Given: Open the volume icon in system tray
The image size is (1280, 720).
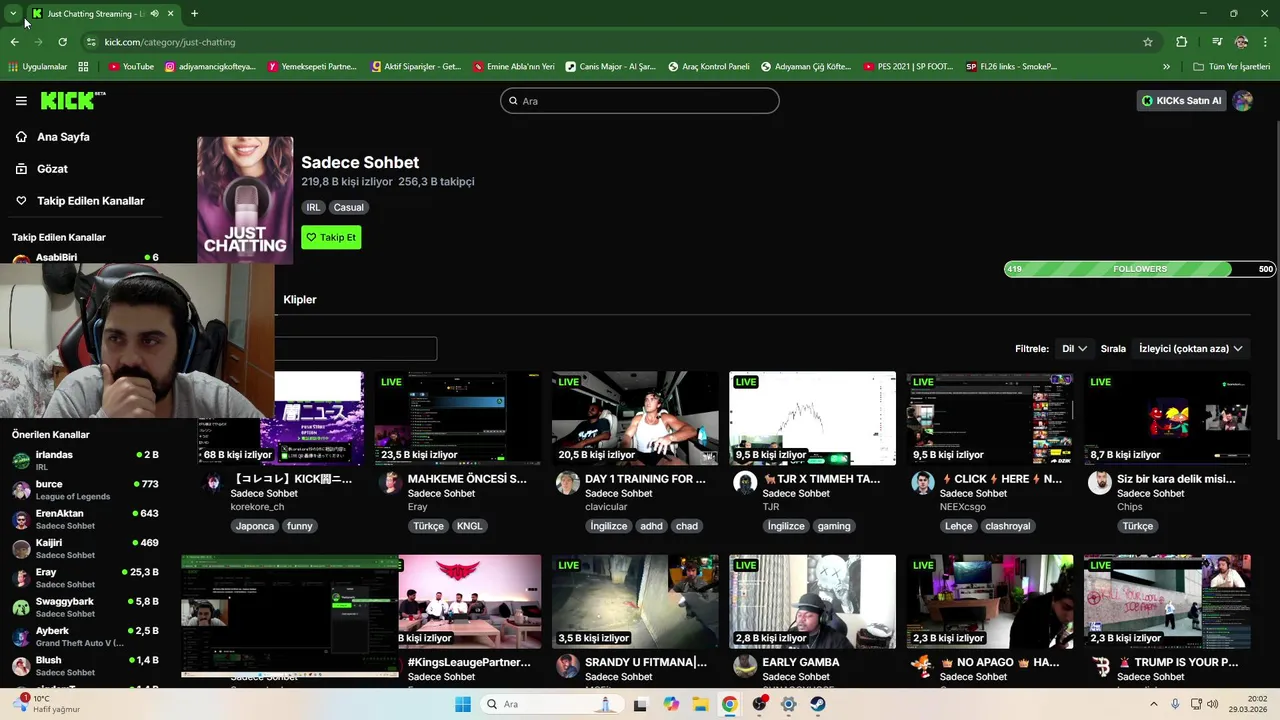Looking at the screenshot, I should pos(1213,704).
